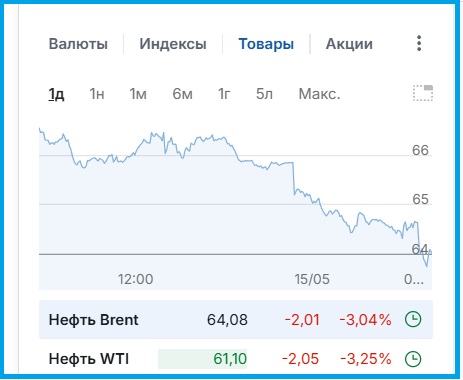Select the Товары tab
Screen dimensions: 463x380
266,44
